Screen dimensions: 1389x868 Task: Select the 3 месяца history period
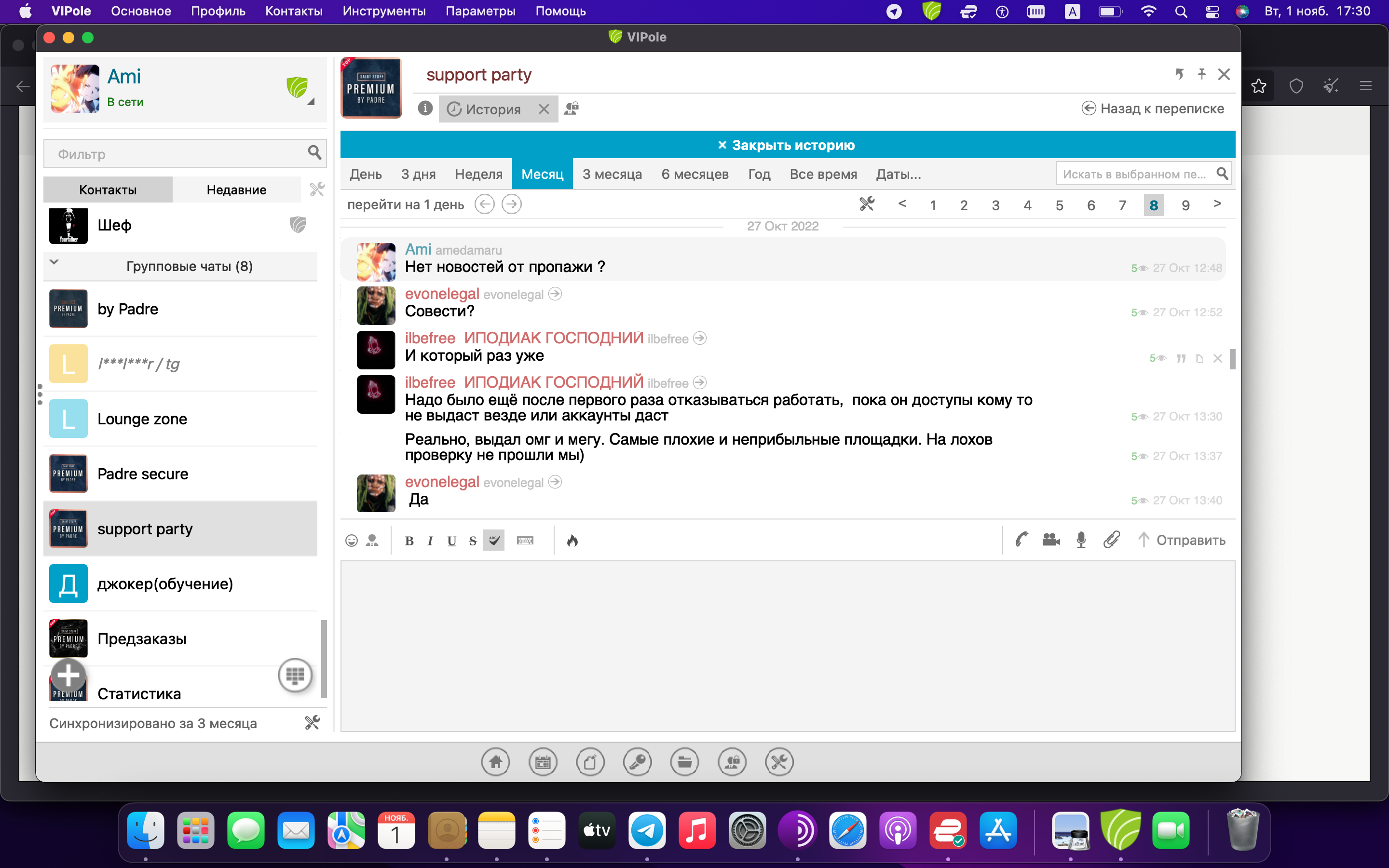pos(612,174)
